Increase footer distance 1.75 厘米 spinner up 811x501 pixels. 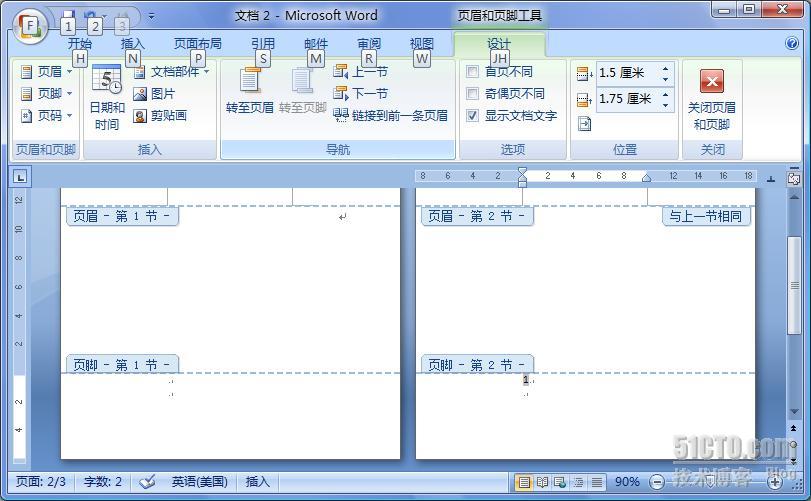[666, 94]
